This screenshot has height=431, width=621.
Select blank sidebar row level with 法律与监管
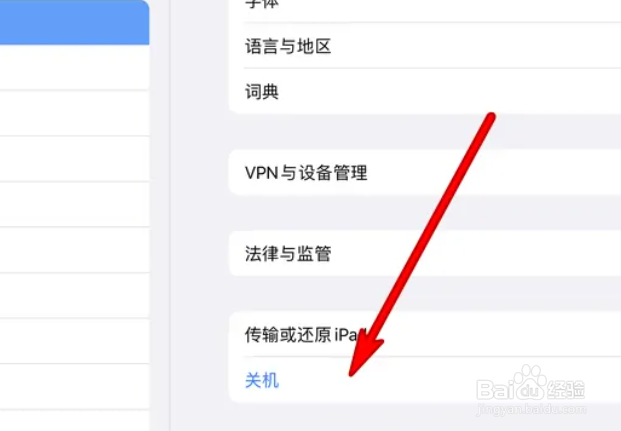coord(74,250)
